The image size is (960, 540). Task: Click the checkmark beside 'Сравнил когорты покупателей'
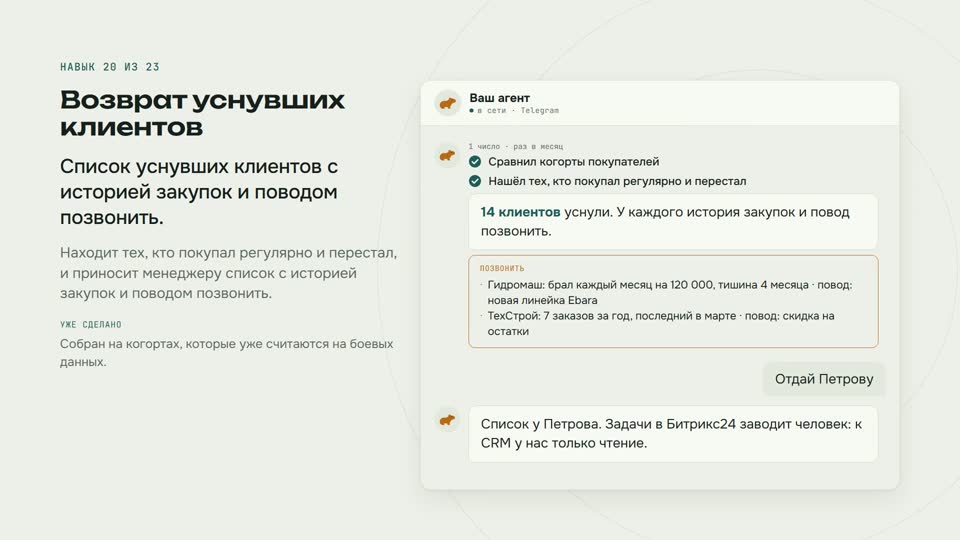[474, 162]
